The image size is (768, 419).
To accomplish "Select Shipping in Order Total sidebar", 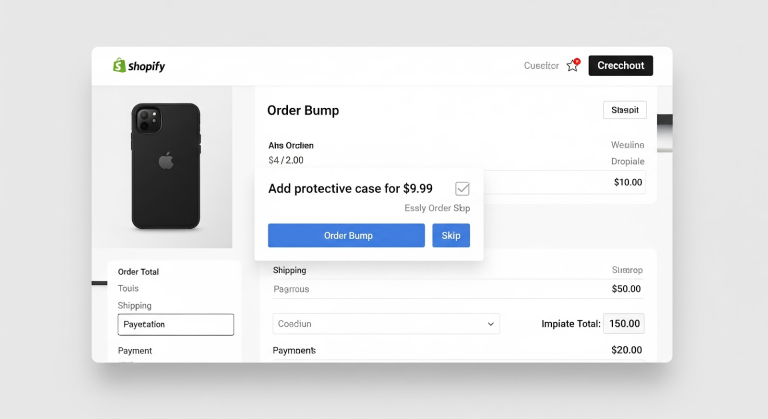I will point(135,305).
